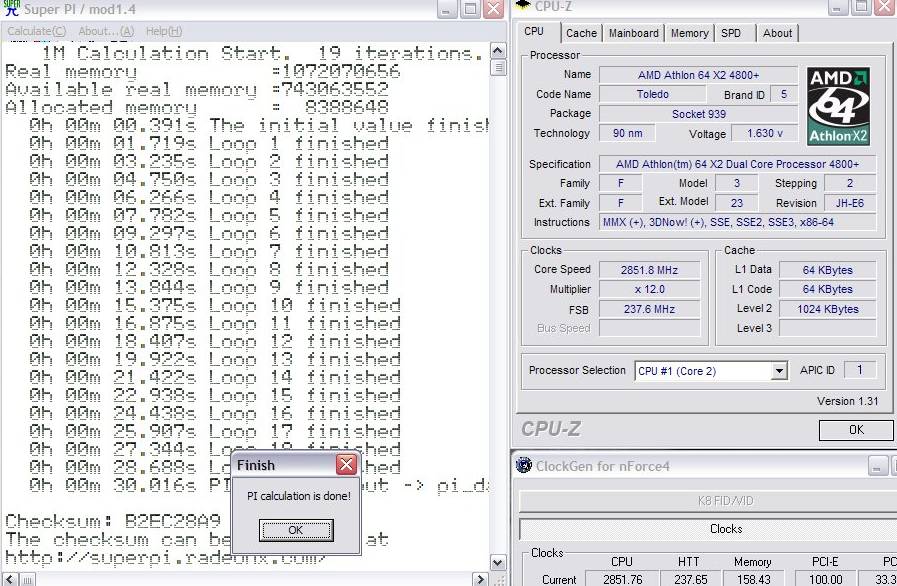
Task: Switch to the Cache tab in CPU-Z
Action: (x=581, y=33)
